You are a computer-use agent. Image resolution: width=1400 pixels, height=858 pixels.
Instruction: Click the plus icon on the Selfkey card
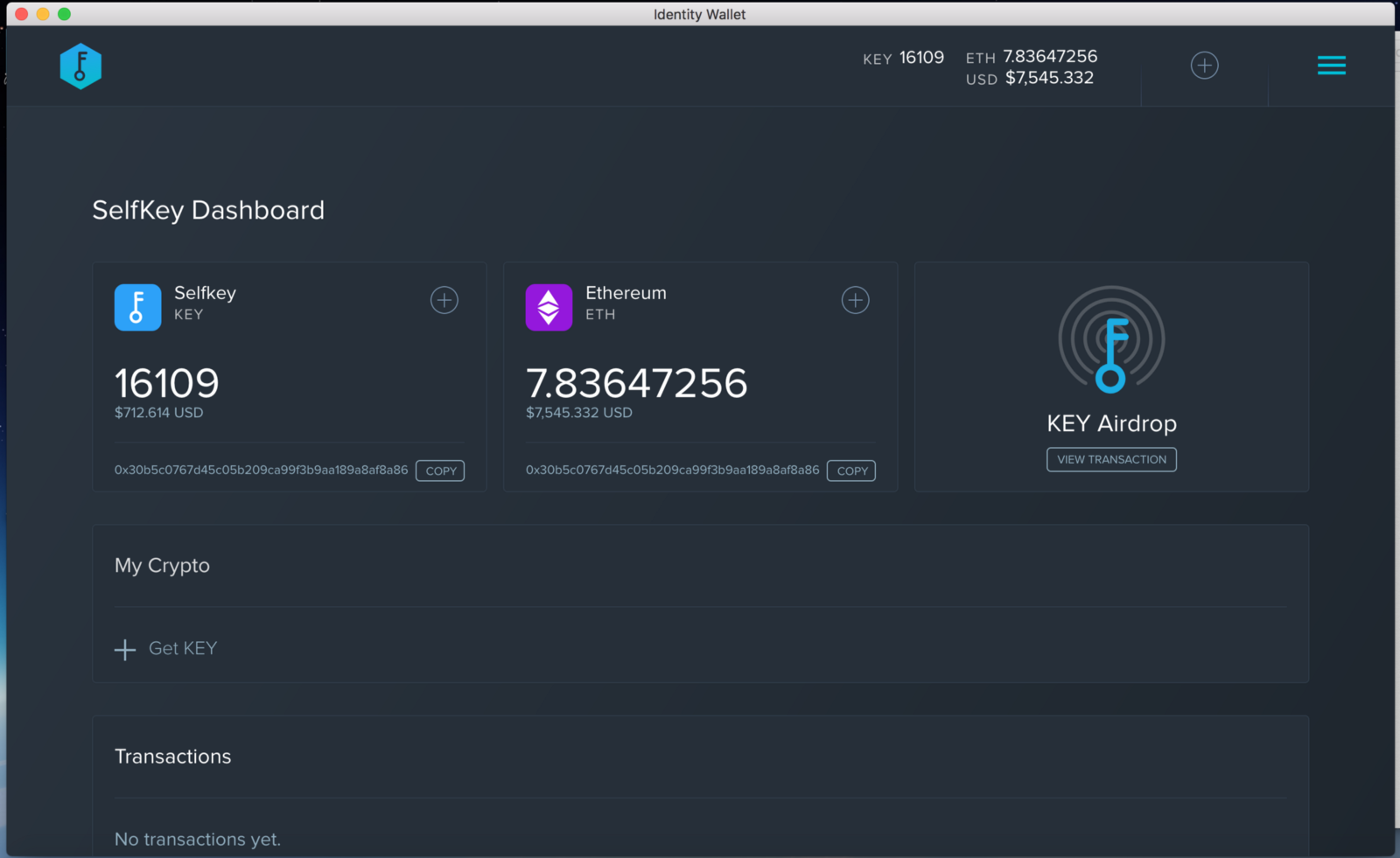pos(444,300)
